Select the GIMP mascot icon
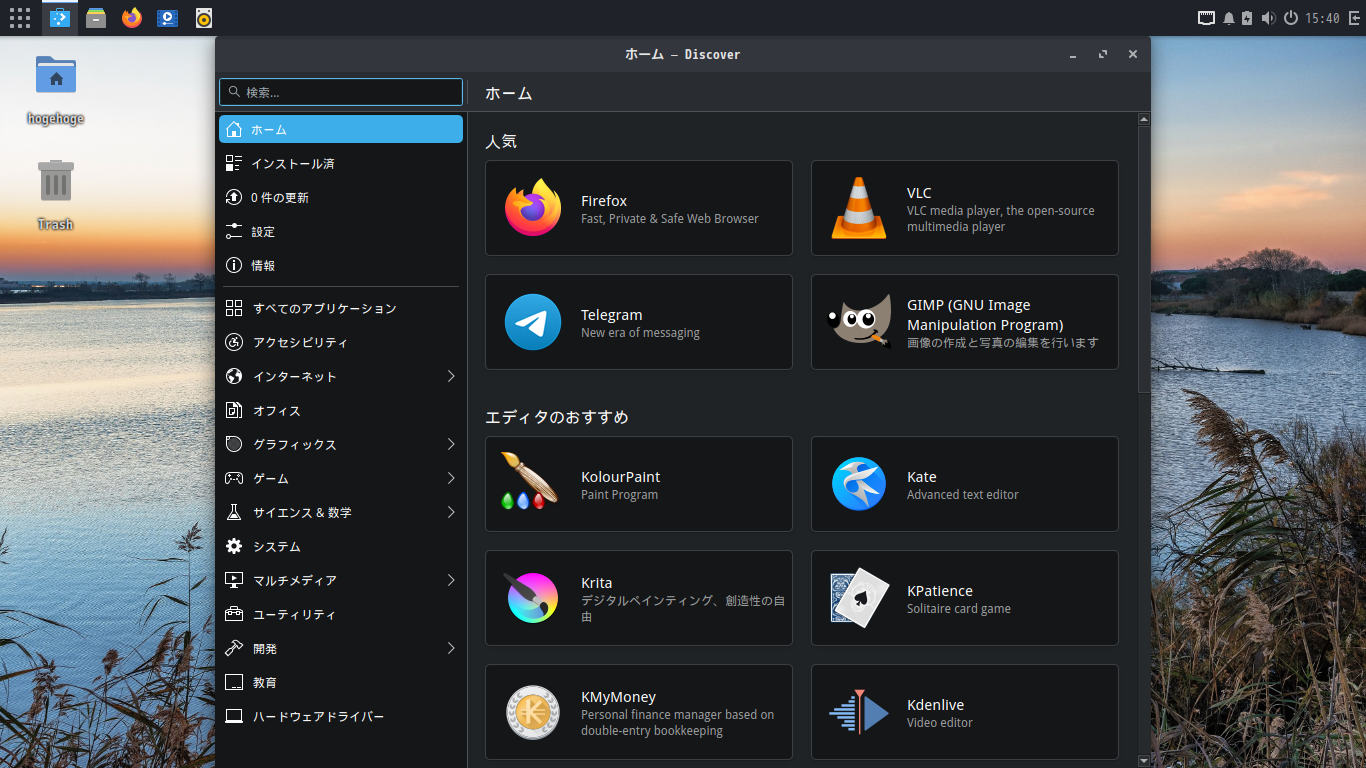The image size is (1366, 768). [x=859, y=322]
